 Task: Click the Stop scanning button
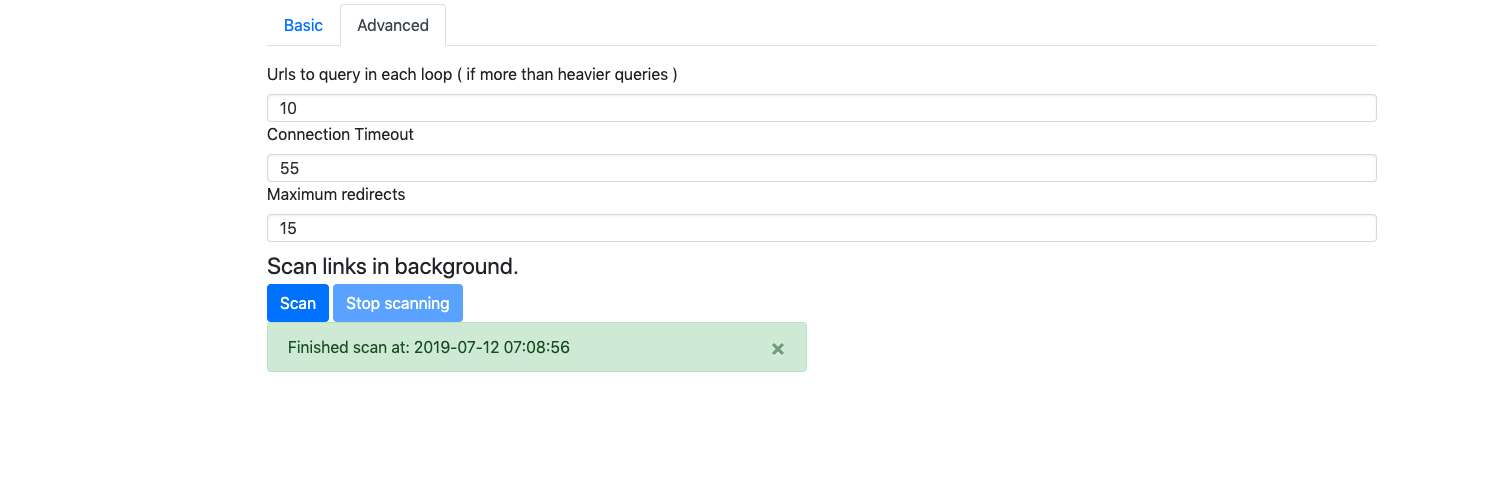398,303
